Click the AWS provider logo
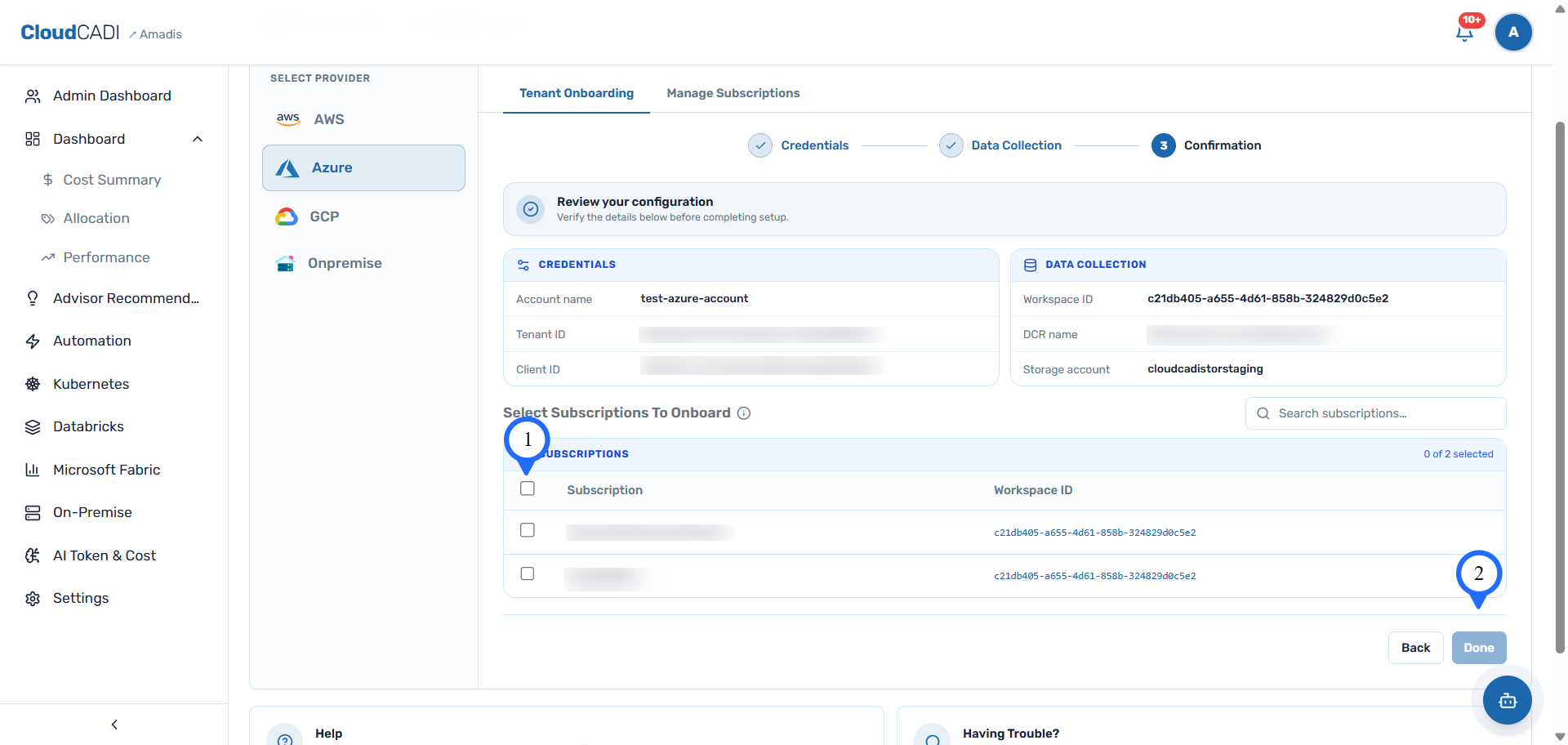This screenshot has width=1568, height=745. pyautogui.click(x=288, y=119)
